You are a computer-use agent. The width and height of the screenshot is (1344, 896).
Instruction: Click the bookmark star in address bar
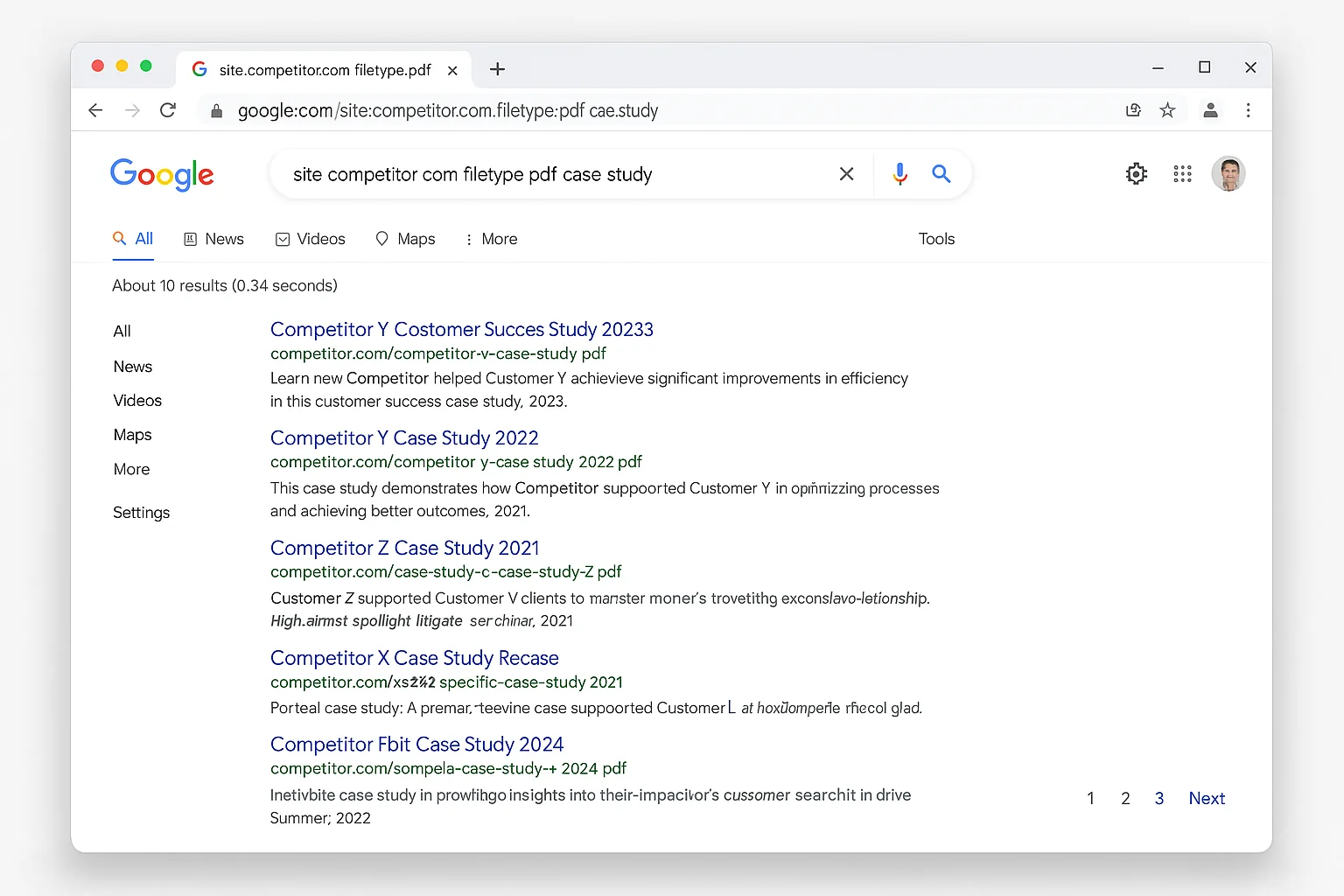(1167, 110)
